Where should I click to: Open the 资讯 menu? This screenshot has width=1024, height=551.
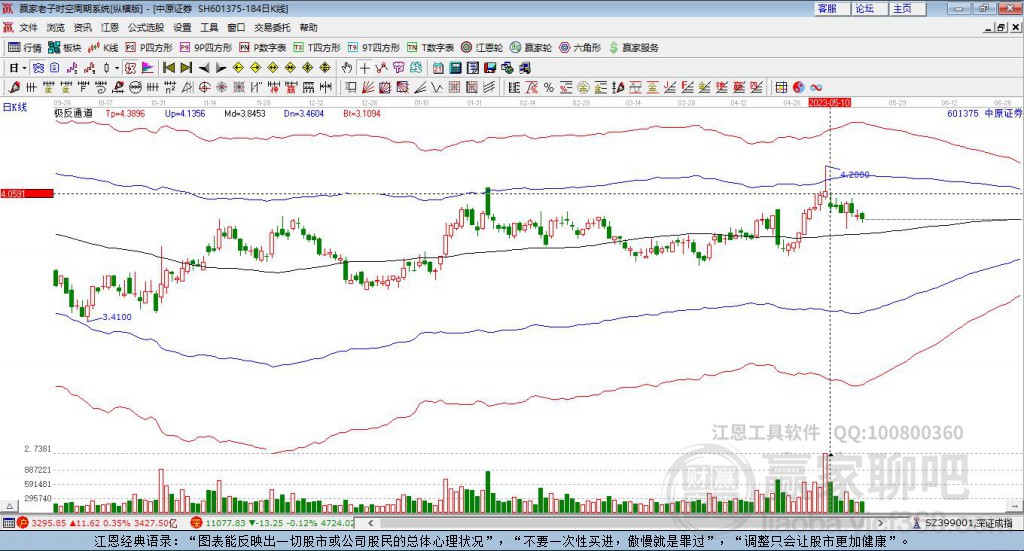pos(82,27)
